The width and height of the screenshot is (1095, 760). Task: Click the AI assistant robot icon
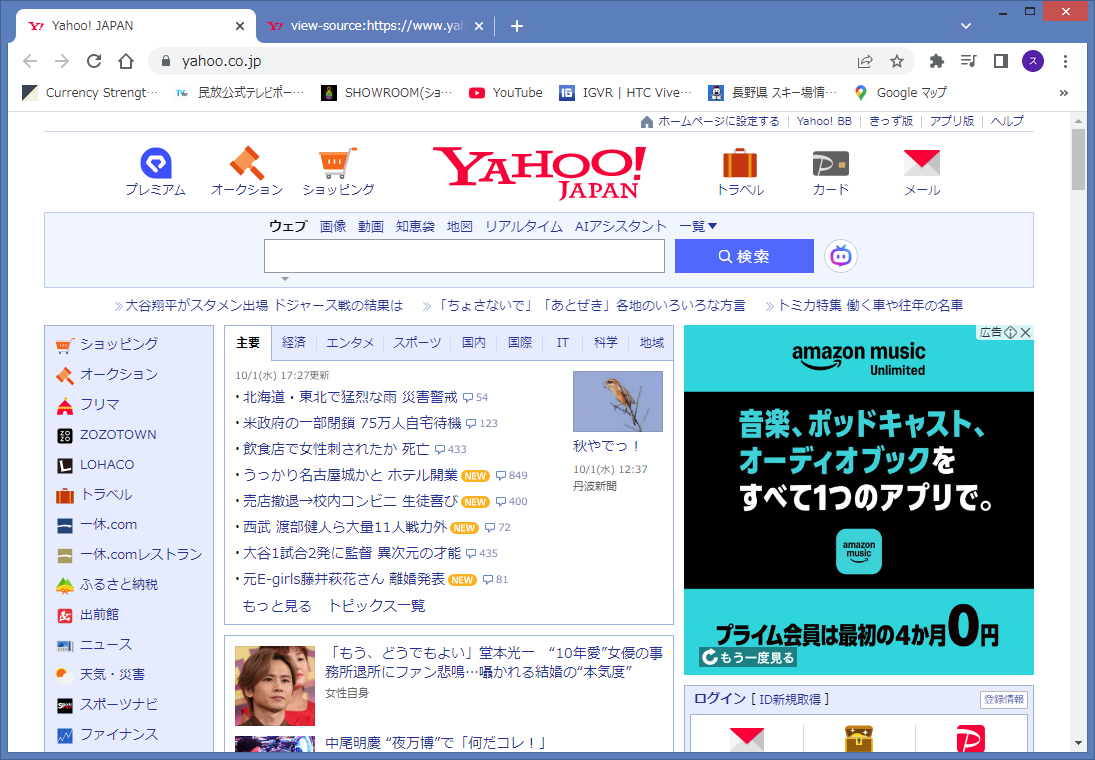tap(841, 256)
